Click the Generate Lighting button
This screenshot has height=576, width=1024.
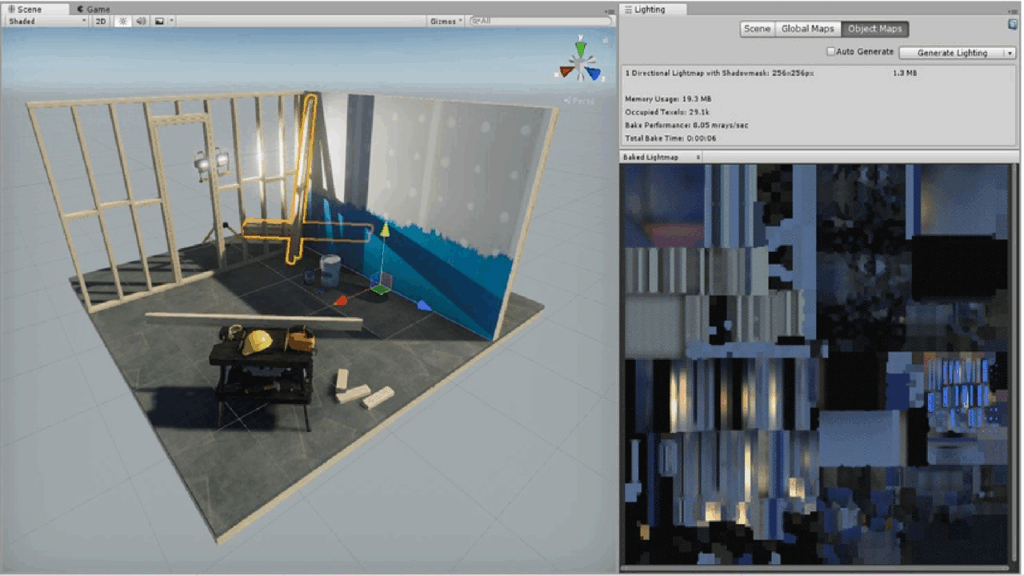point(951,52)
